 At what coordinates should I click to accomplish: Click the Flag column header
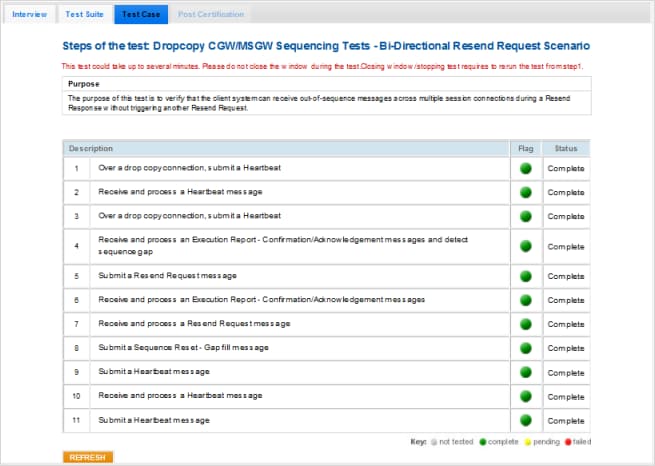click(x=525, y=148)
